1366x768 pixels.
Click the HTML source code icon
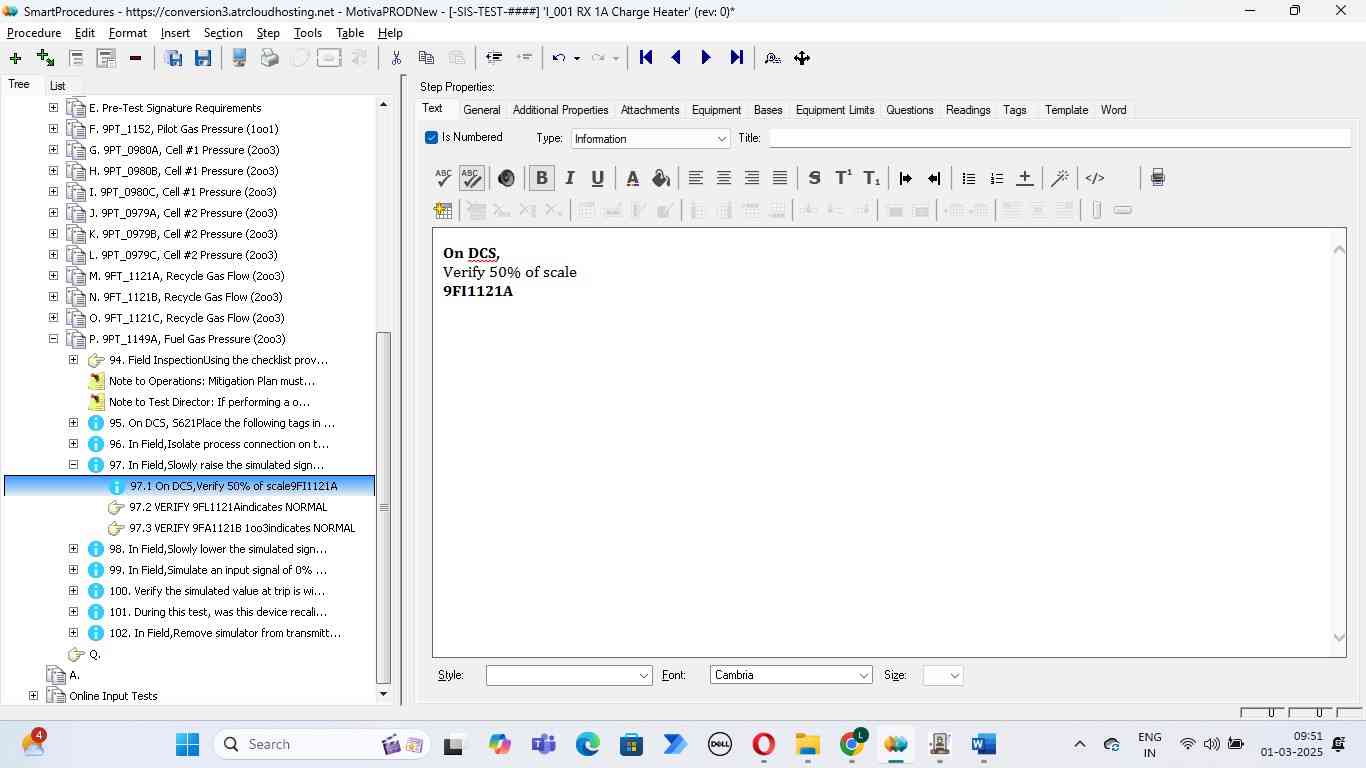[1095, 178]
